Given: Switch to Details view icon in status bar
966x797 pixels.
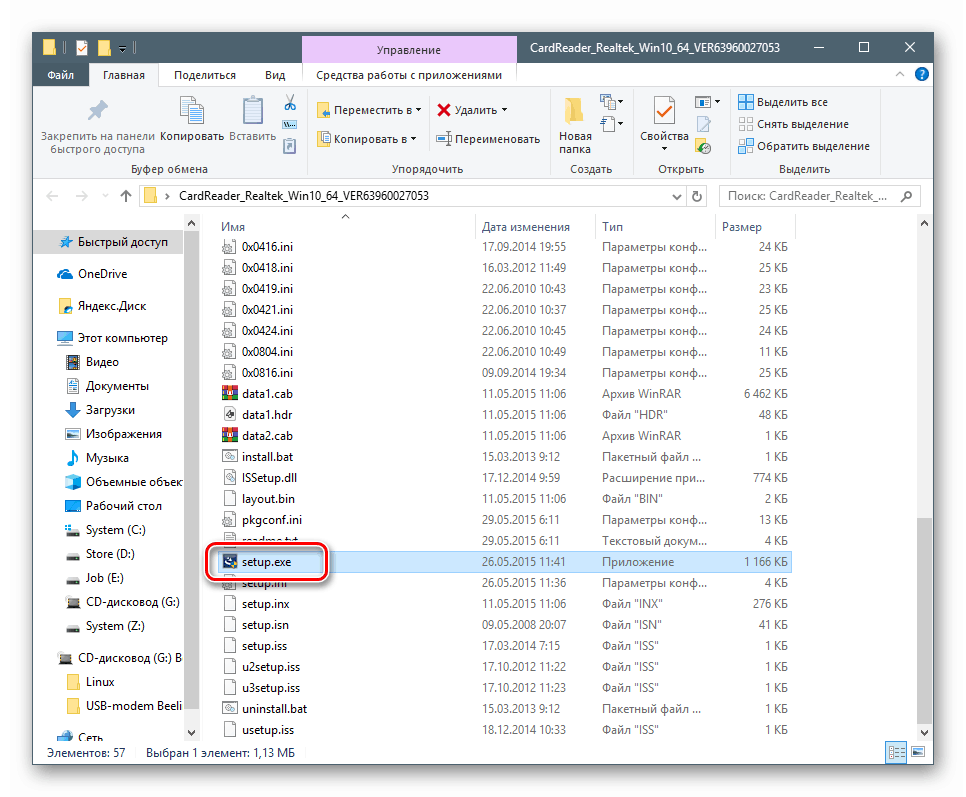Looking at the screenshot, I should (896, 752).
